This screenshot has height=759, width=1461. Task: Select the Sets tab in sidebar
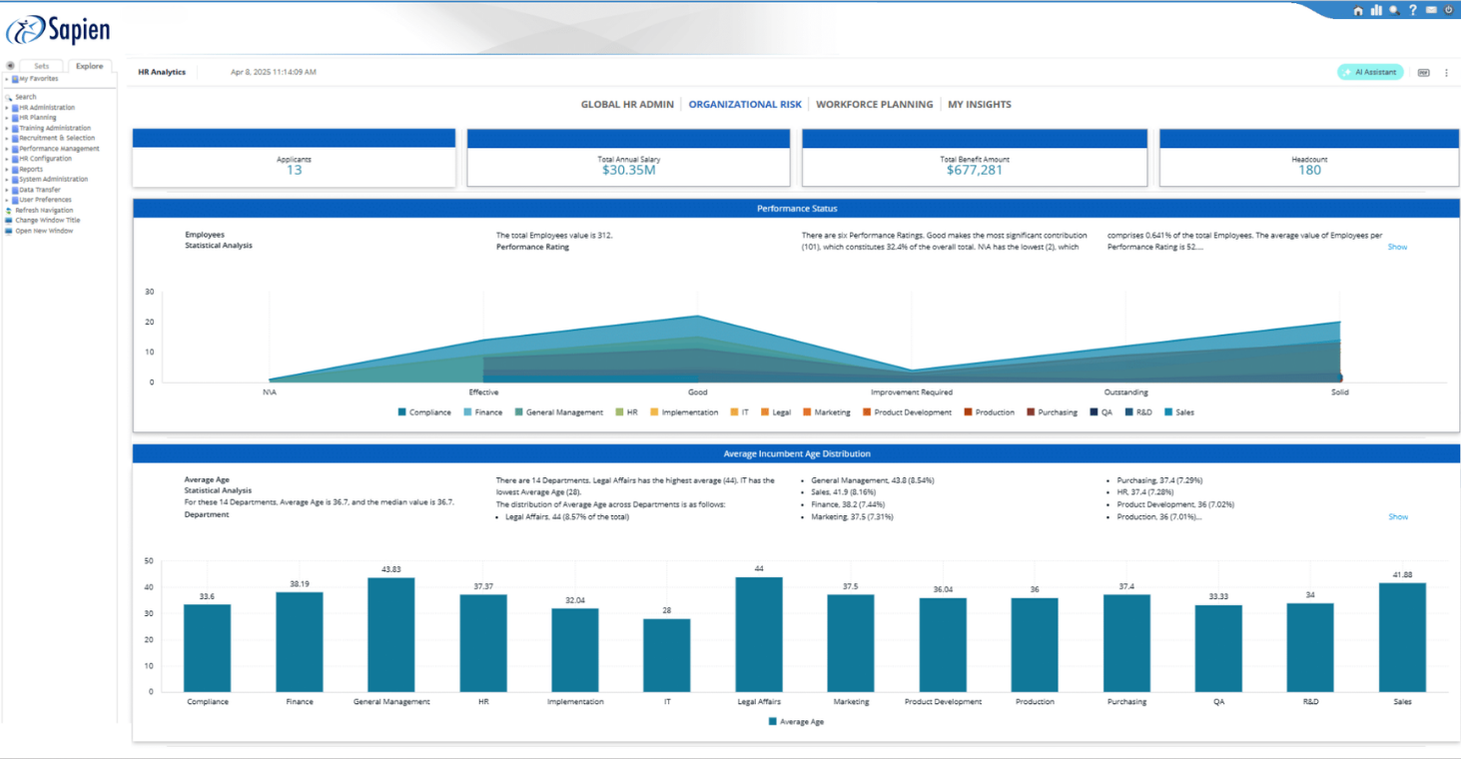tap(41, 66)
